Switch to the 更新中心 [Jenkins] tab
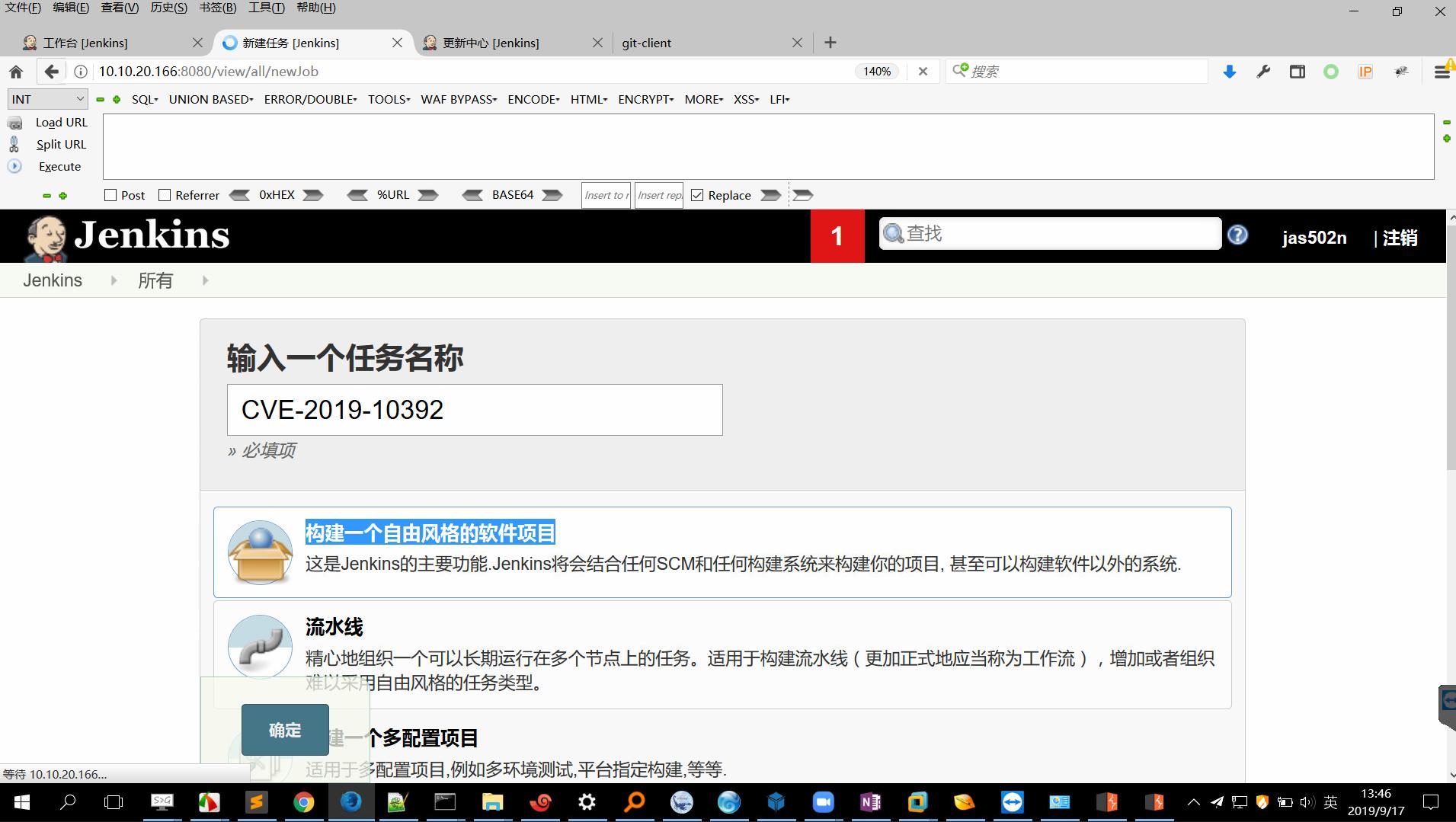Screen dimensions: 1456x822 tap(512, 43)
